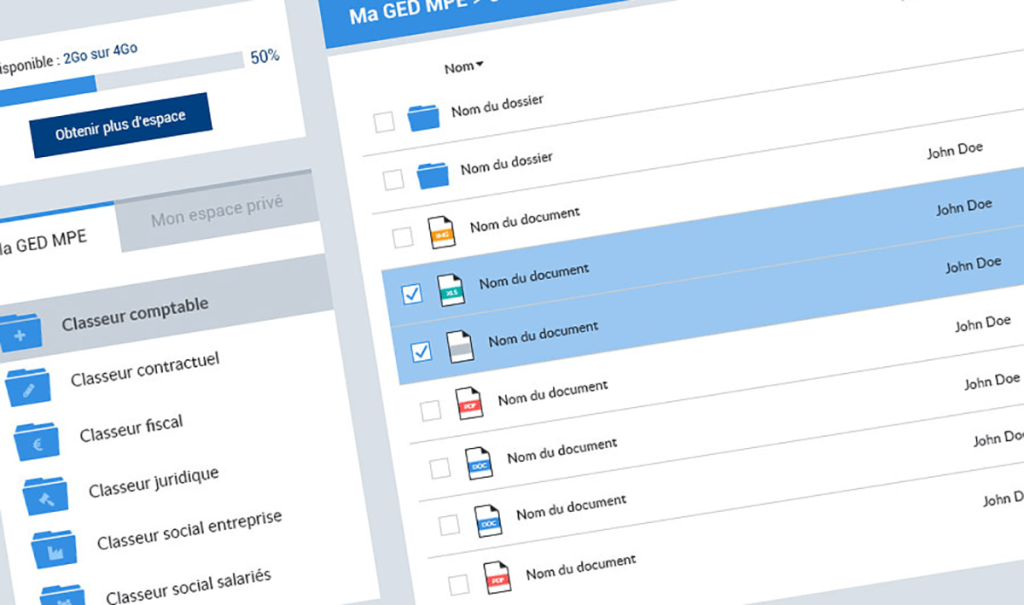The height and width of the screenshot is (605, 1024).
Task: Click the 2Go sur 4Go storage text
Action: tap(101, 54)
